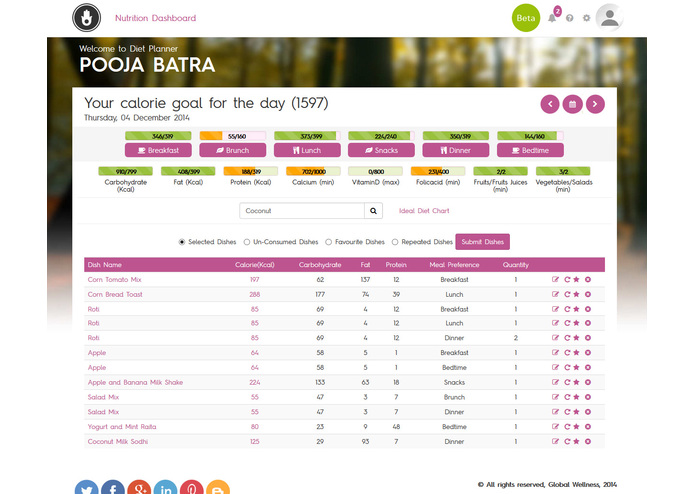Refresh icon in Yogurt and Mint Raita row

click(566, 427)
